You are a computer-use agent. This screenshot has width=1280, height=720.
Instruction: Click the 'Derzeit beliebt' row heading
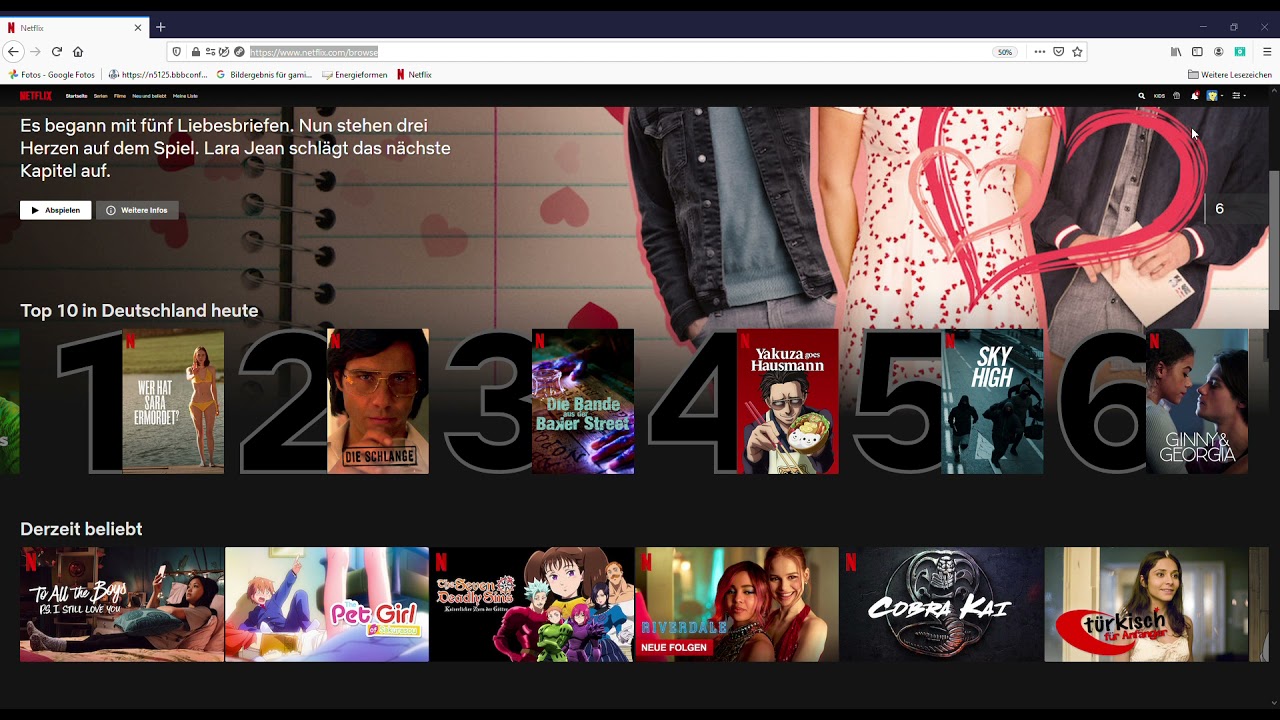81,529
